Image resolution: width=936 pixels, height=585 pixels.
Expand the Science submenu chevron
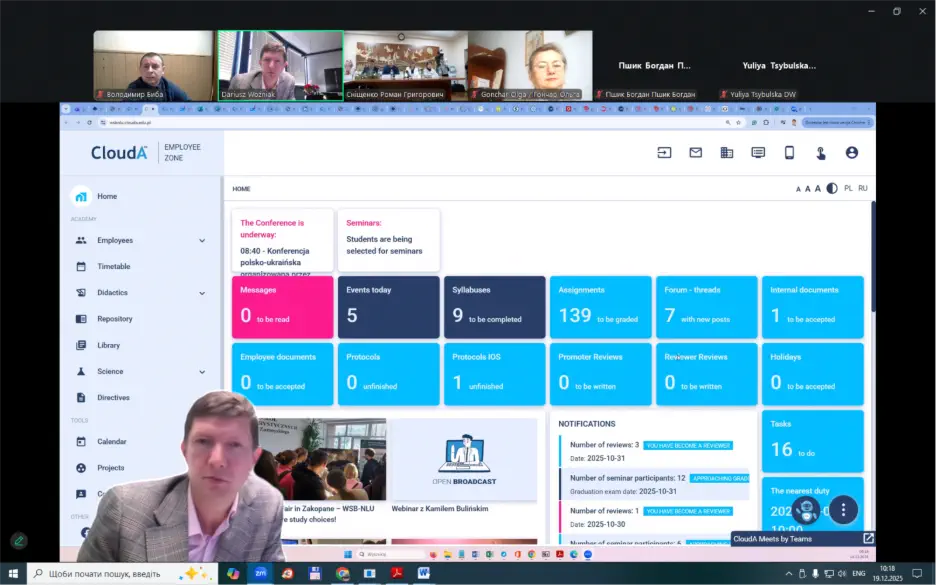[x=202, y=372]
